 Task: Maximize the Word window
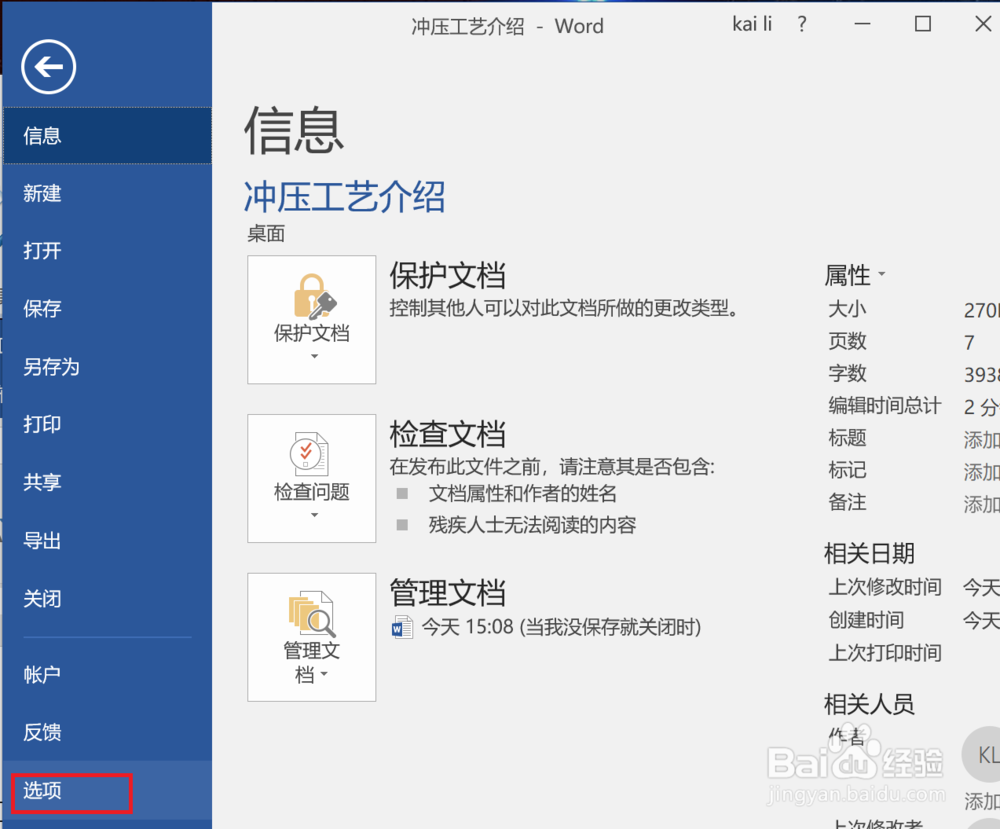[x=923, y=24]
